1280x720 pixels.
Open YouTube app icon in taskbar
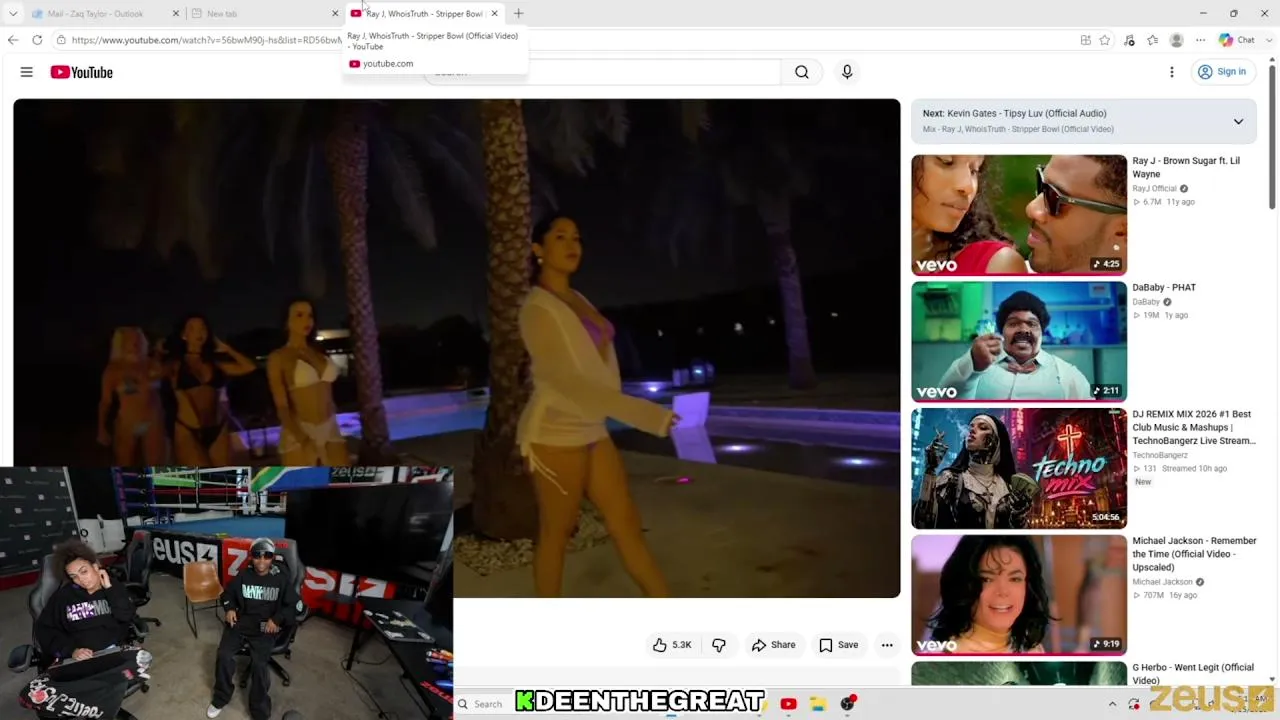(788, 704)
